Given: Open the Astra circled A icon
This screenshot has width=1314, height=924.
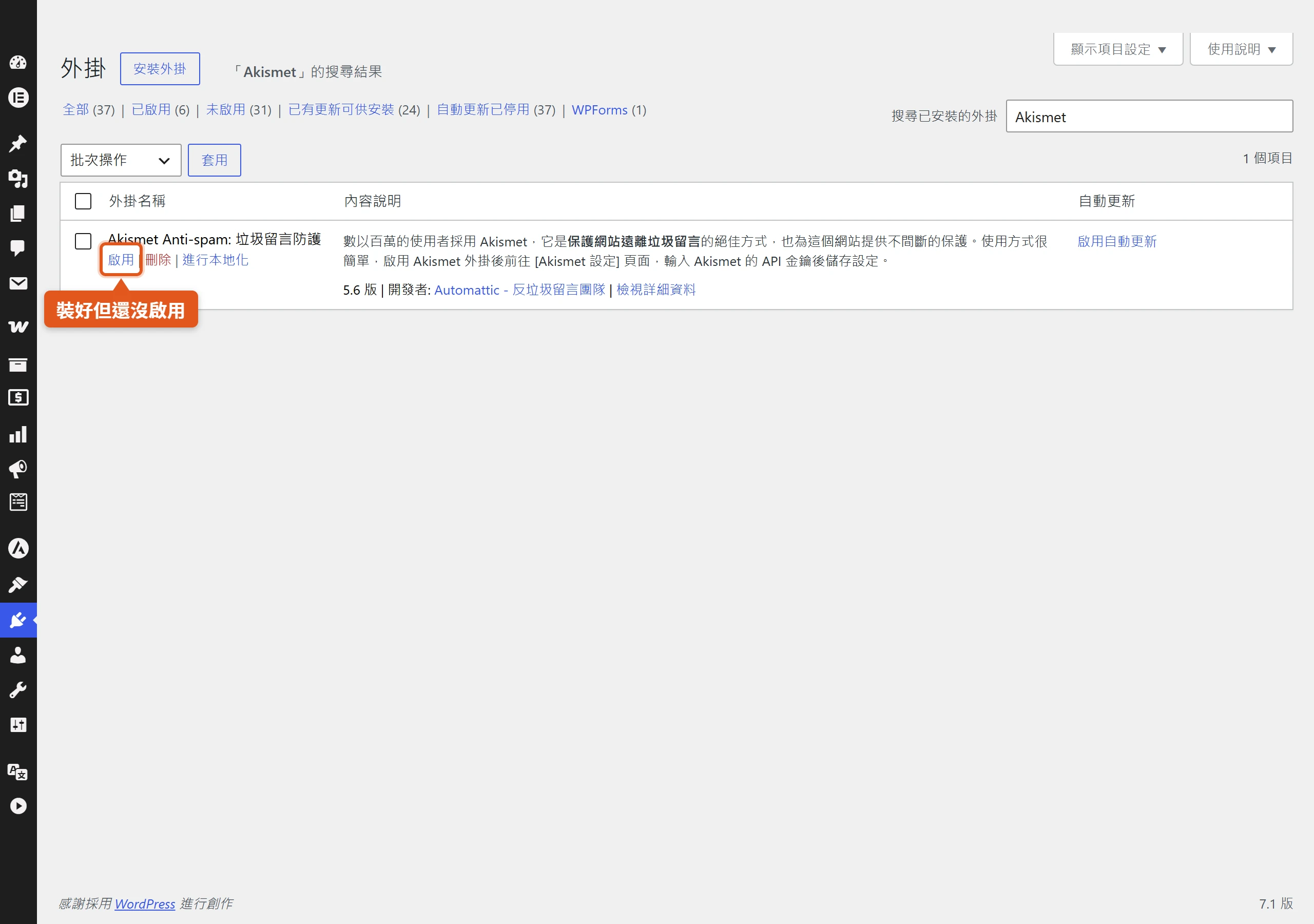Looking at the screenshot, I should pyautogui.click(x=18, y=548).
